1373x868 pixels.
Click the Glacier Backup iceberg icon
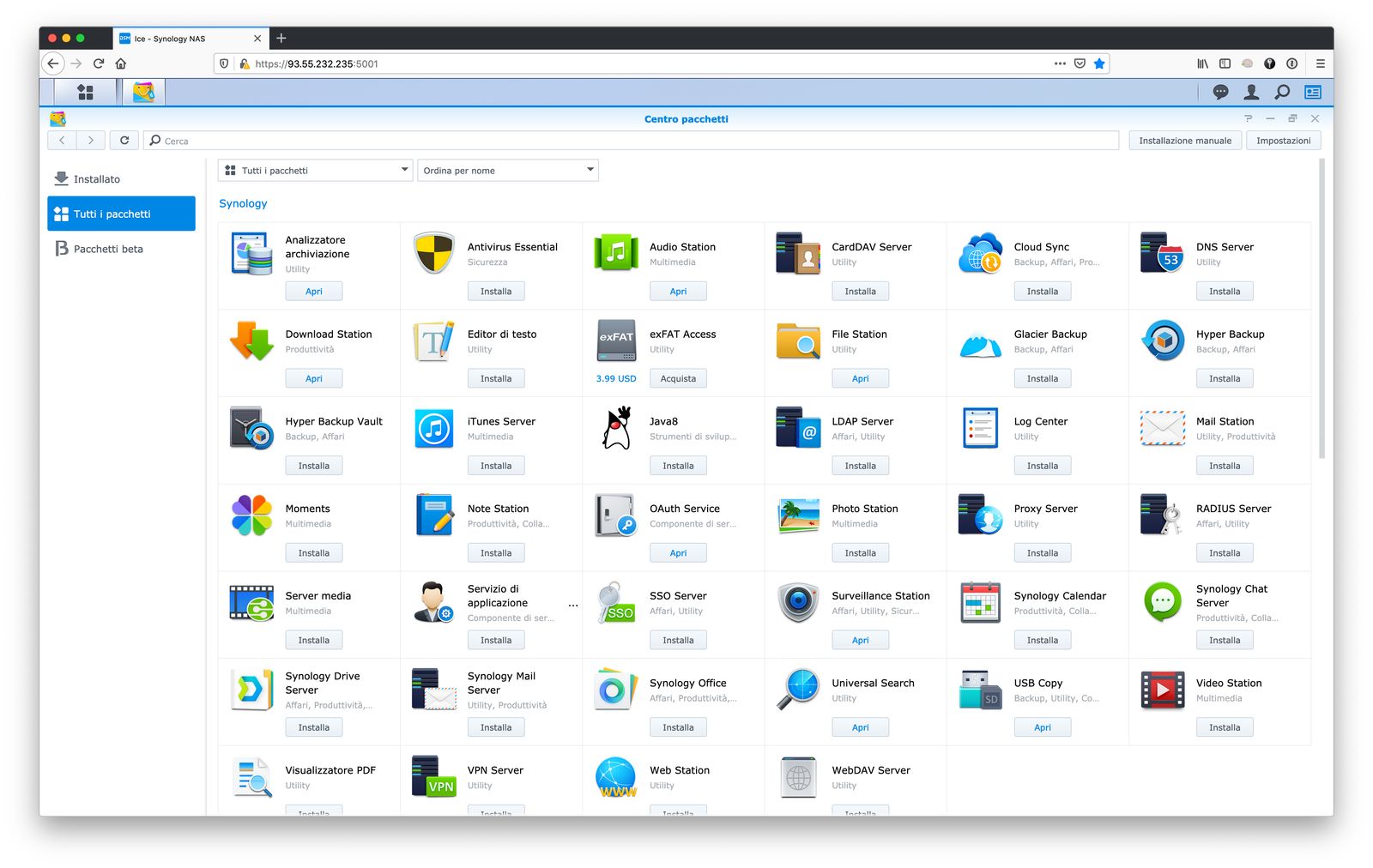980,344
